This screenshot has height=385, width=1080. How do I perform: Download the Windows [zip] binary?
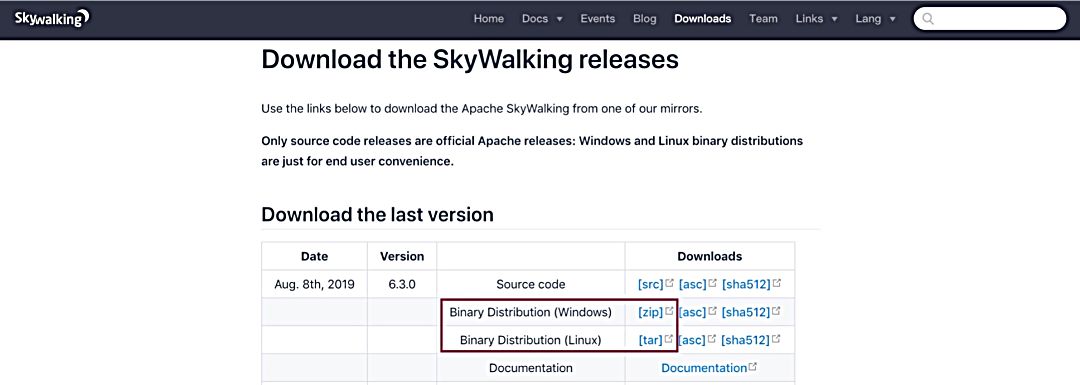click(650, 312)
